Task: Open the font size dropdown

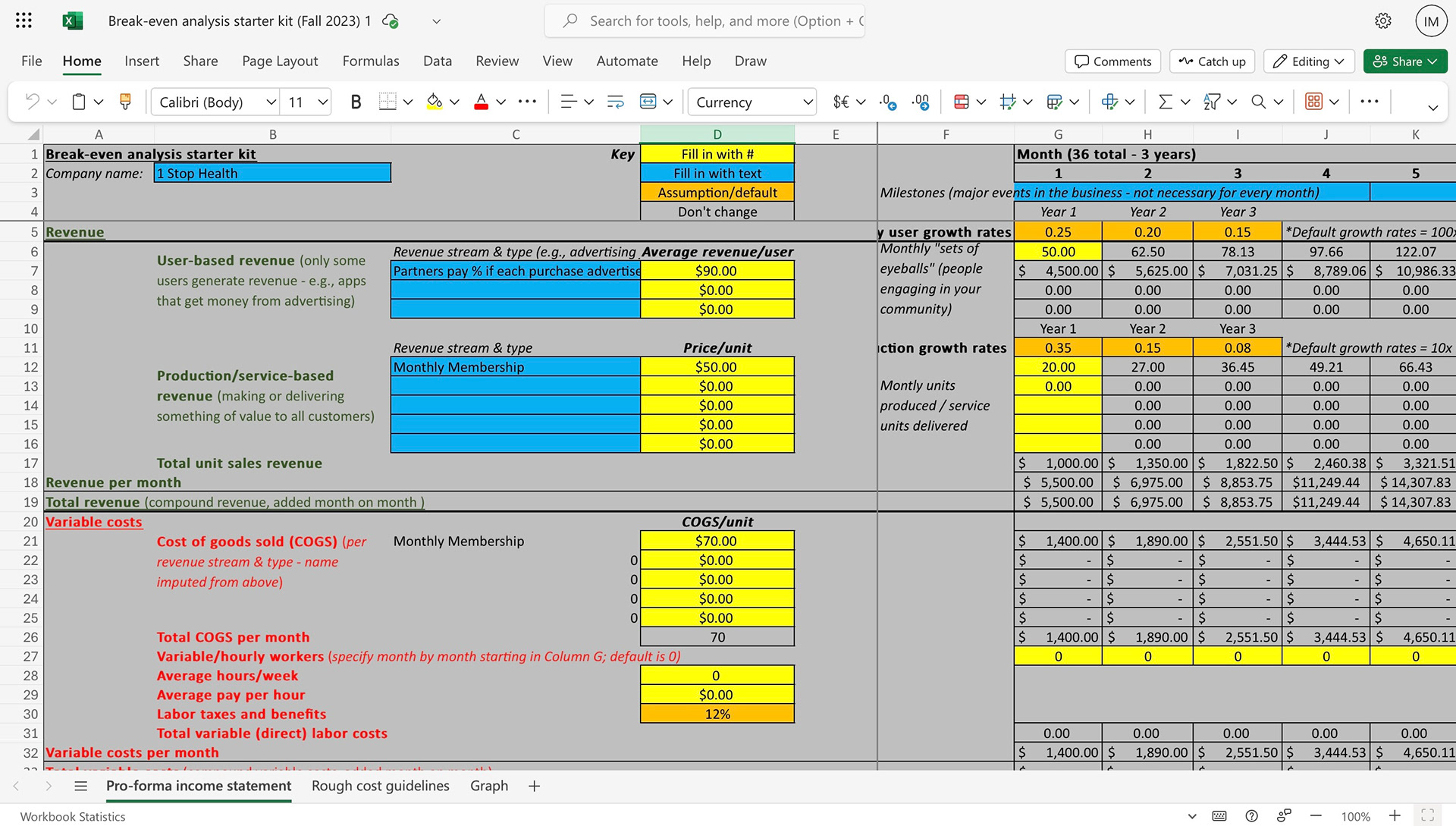Action: (x=323, y=102)
